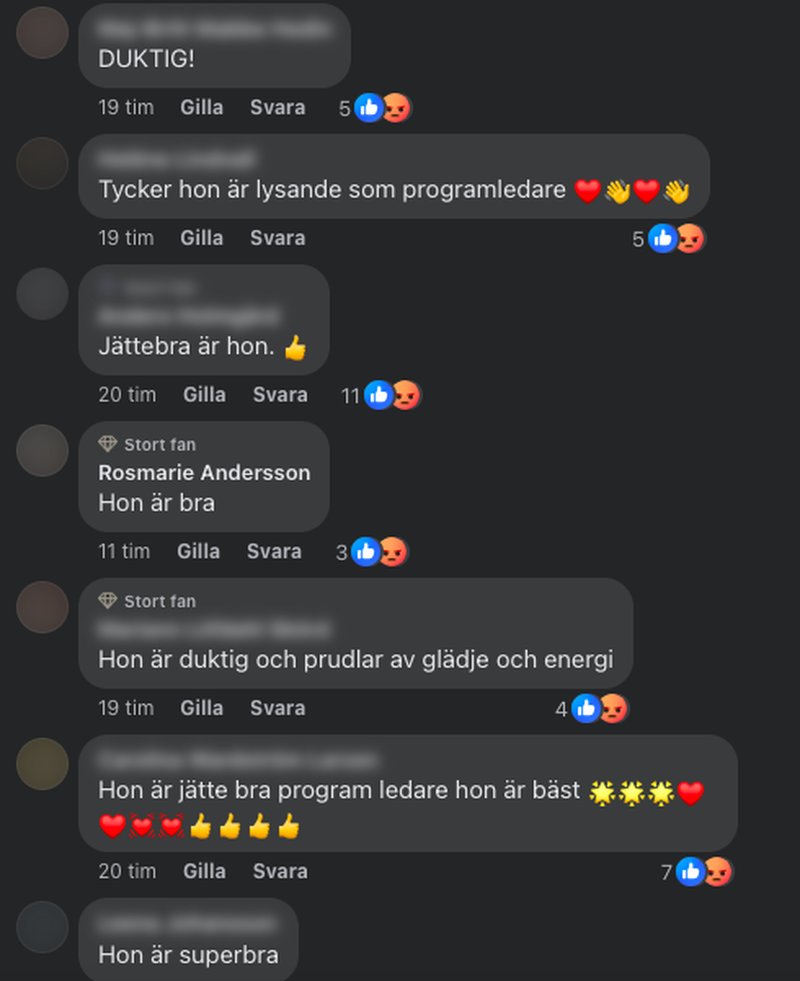The width and height of the screenshot is (800, 981).
Task: Click Svara under 'Hon är duktig och prudlar'
Action: coord(278,708)
